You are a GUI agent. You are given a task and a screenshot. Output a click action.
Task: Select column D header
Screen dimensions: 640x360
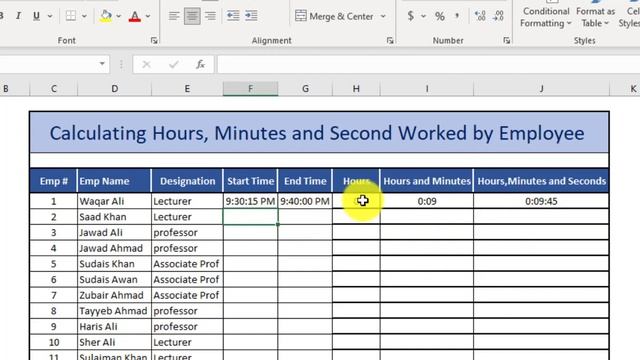click(115, 89)
